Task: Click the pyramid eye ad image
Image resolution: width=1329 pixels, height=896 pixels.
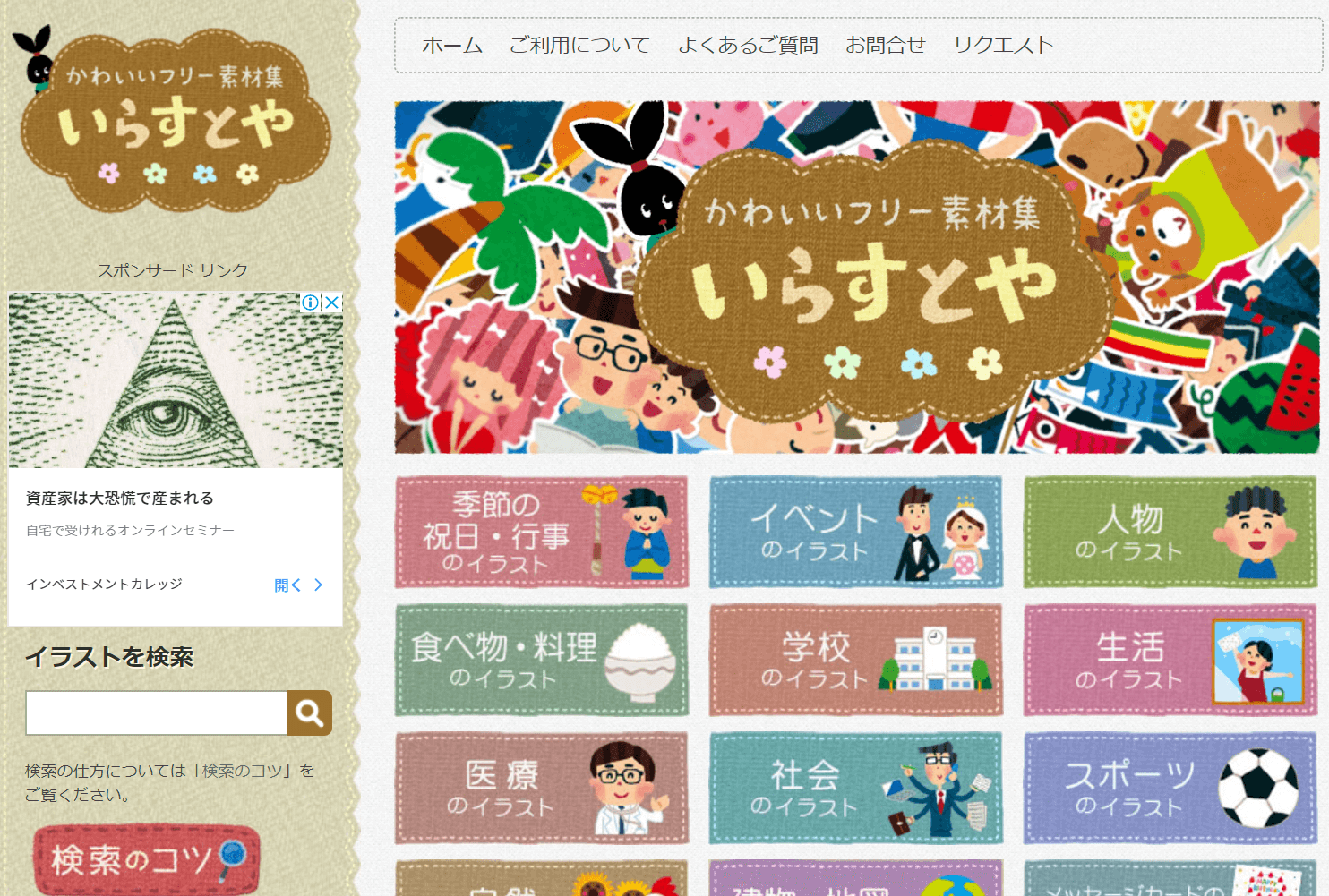Action: tap(176, 380)
